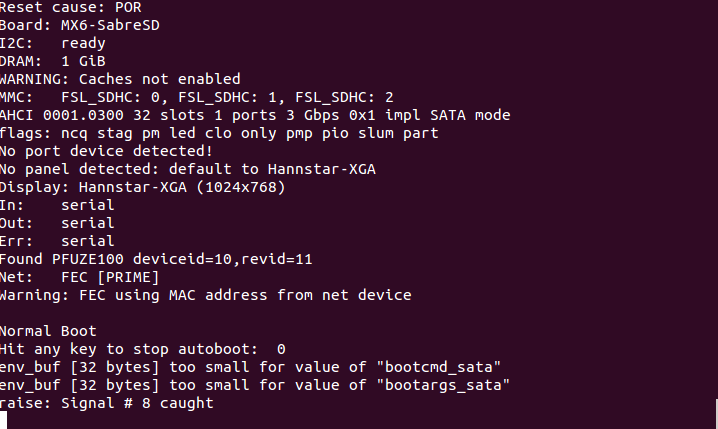
Task: Click the "Net: FEC [PRIME]" line
Action: [76, 277]
